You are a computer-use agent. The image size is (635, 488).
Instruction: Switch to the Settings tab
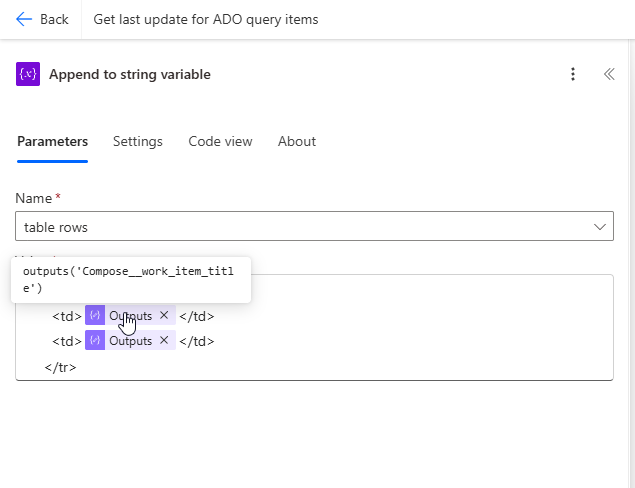coord(138,141)
